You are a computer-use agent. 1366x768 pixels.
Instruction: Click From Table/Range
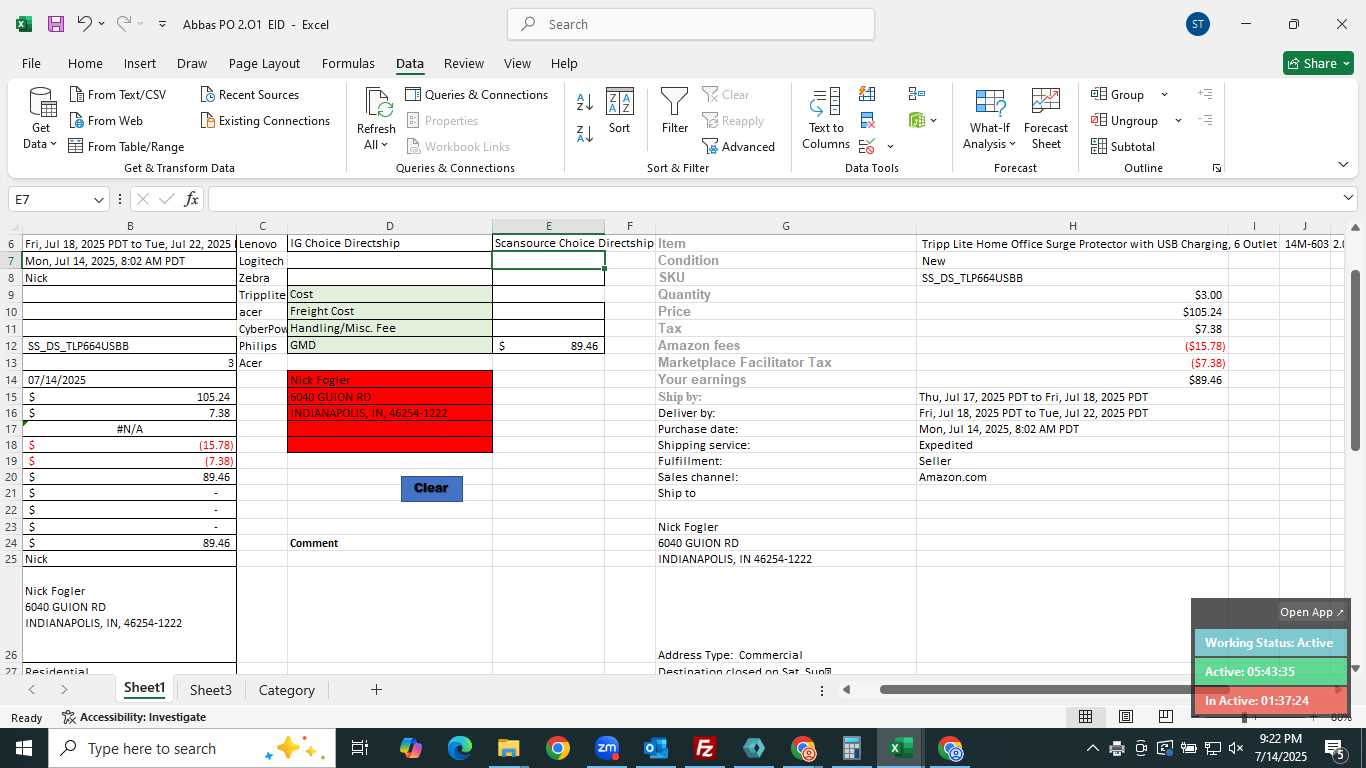pos(126,146)
